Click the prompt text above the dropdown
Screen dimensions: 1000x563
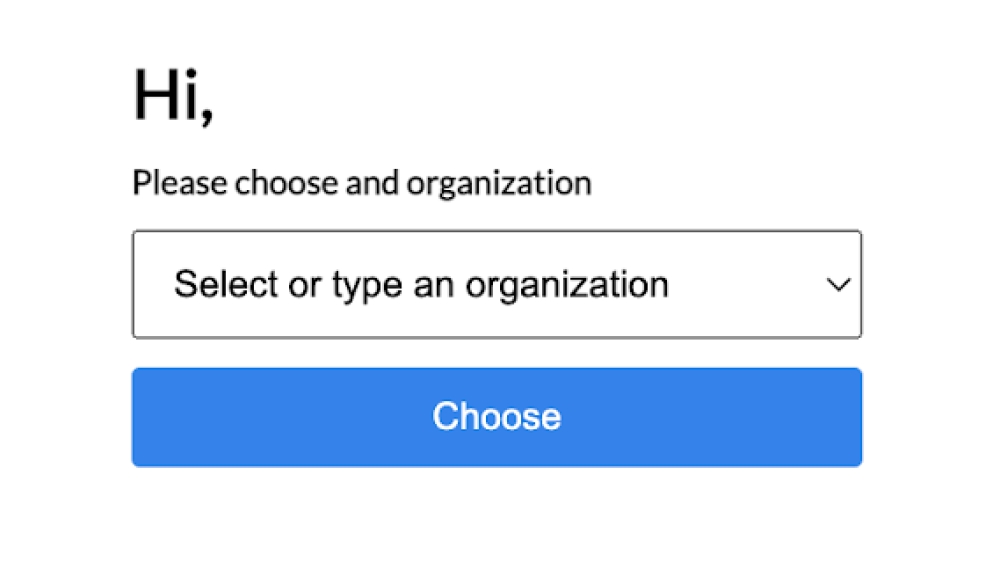coord(362,184)
